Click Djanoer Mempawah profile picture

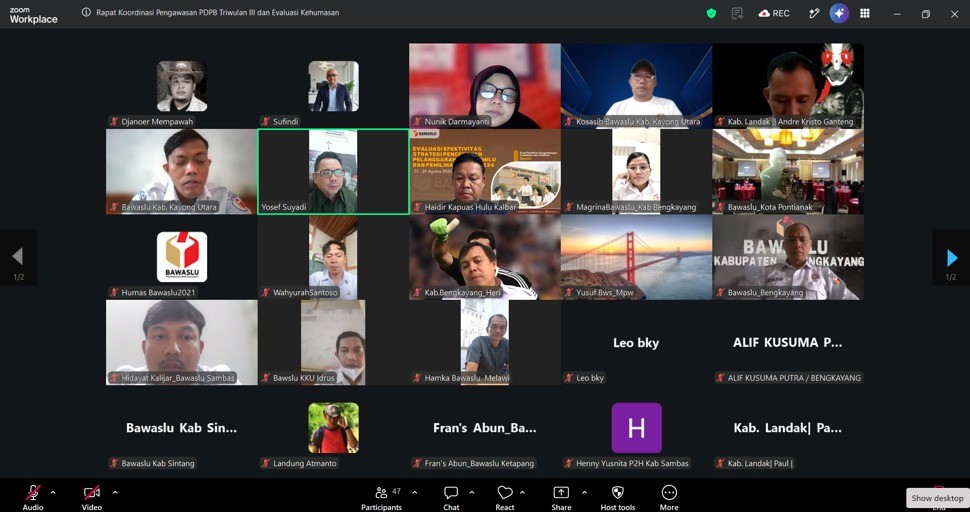point(182,86)
